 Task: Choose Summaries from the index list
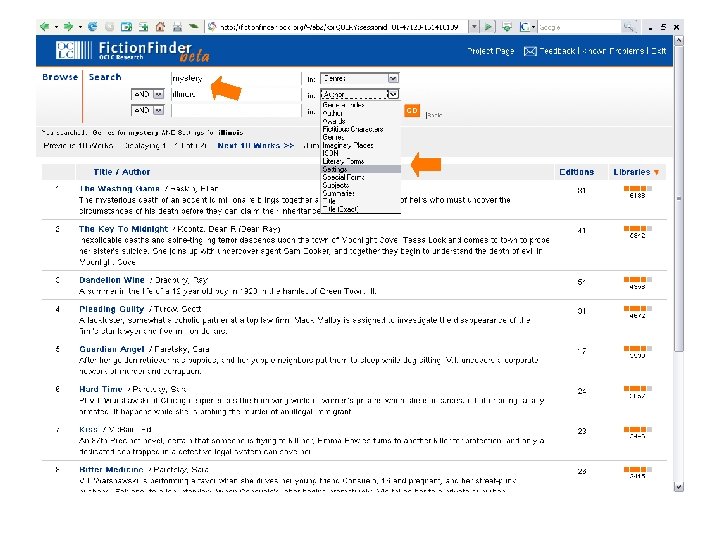[x=360, y=193]
